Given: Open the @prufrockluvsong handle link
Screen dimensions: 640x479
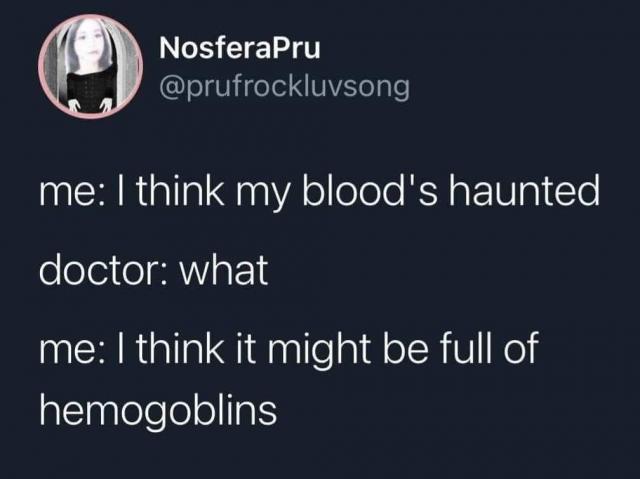Looking at the screenshot, I should tap(284, 86).
